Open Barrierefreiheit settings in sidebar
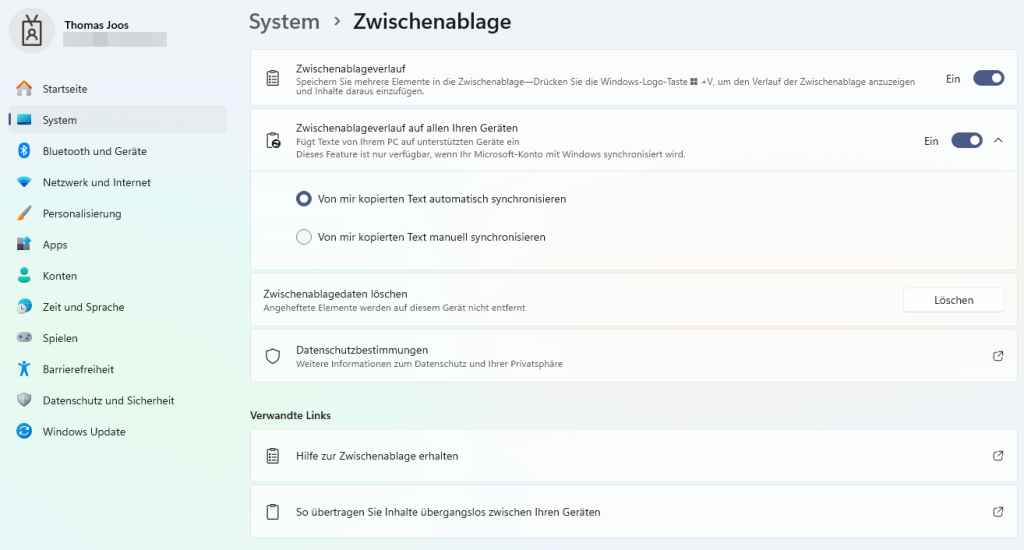The width and height of the screenshot is (1024, 550). click(x=118, y=369)
